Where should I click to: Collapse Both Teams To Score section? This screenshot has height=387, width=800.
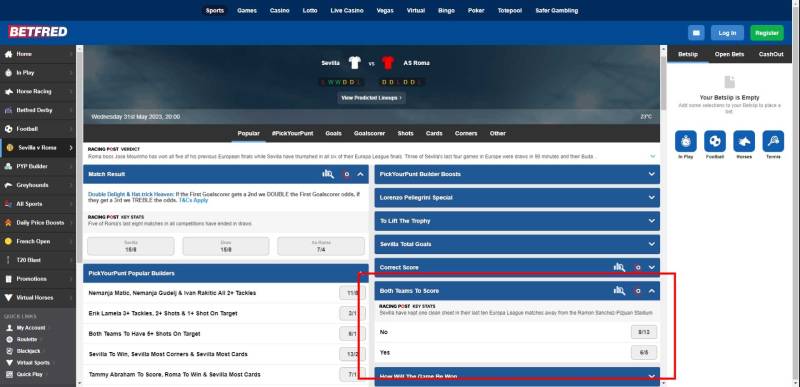(x=652, y=291)
